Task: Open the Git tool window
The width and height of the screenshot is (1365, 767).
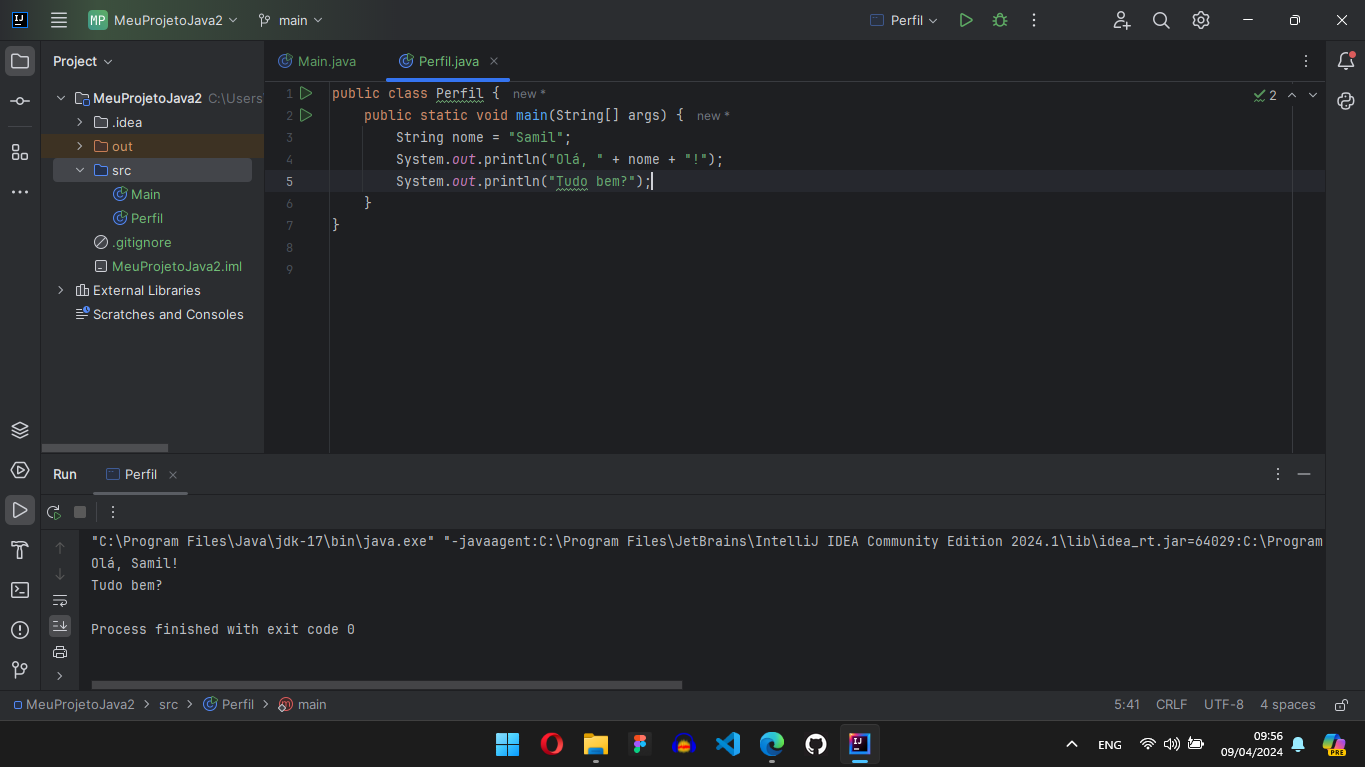Action: [20, 670]
